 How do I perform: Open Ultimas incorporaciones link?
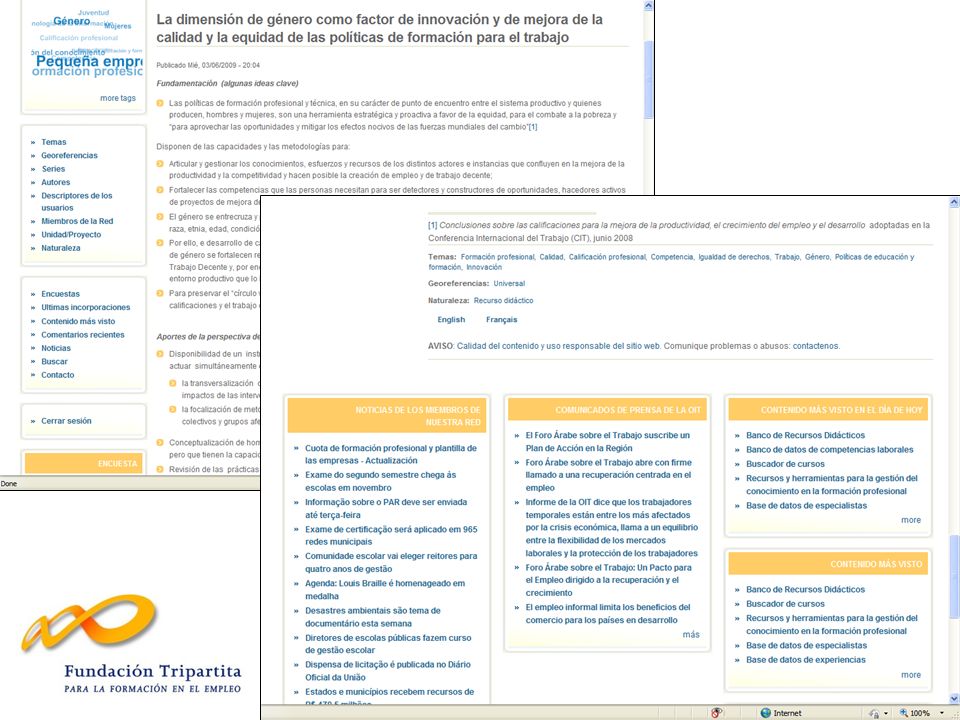[x=86, y=307]
